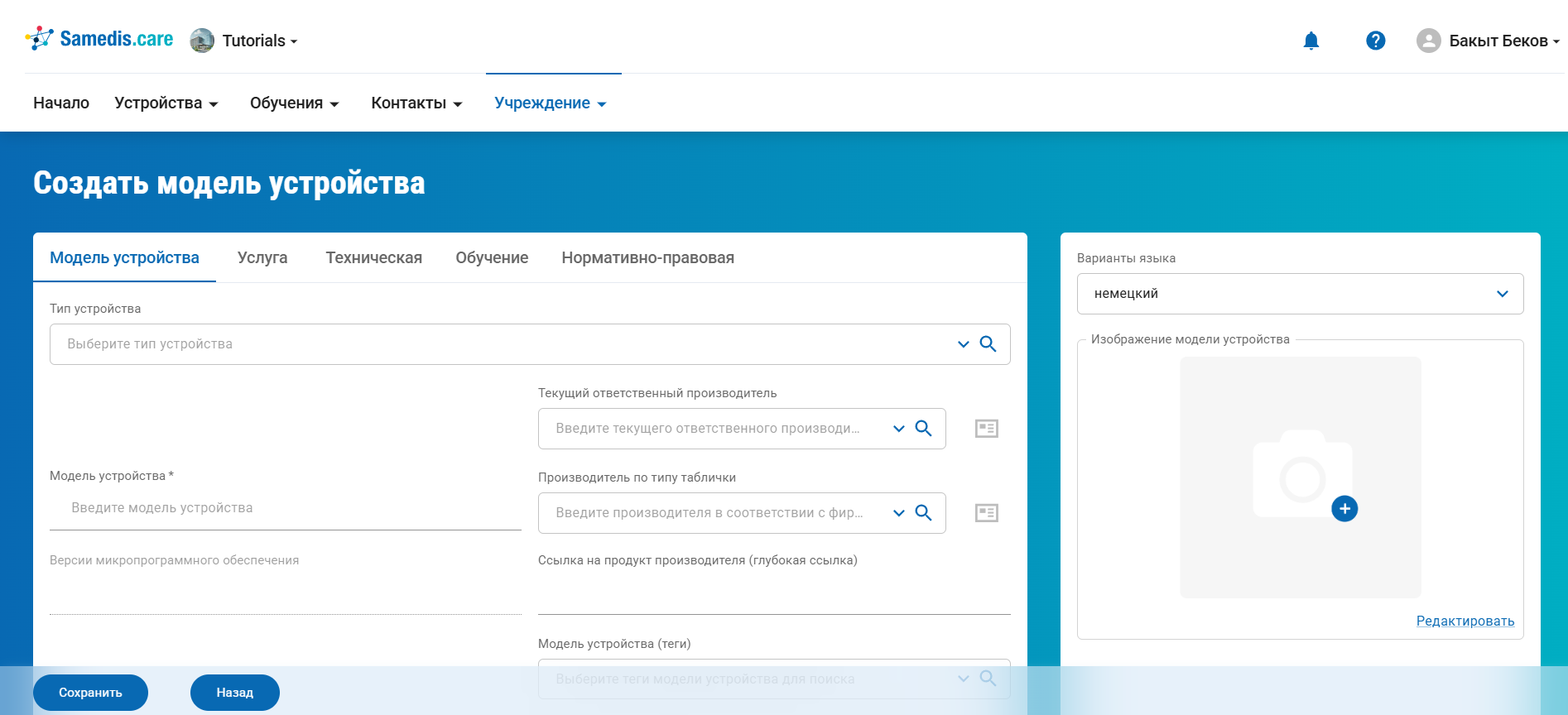1568x715 pixels.
Task: Open contact card icon beside current manufacturer
Action: pyautogui.click(x=986, y=429)
